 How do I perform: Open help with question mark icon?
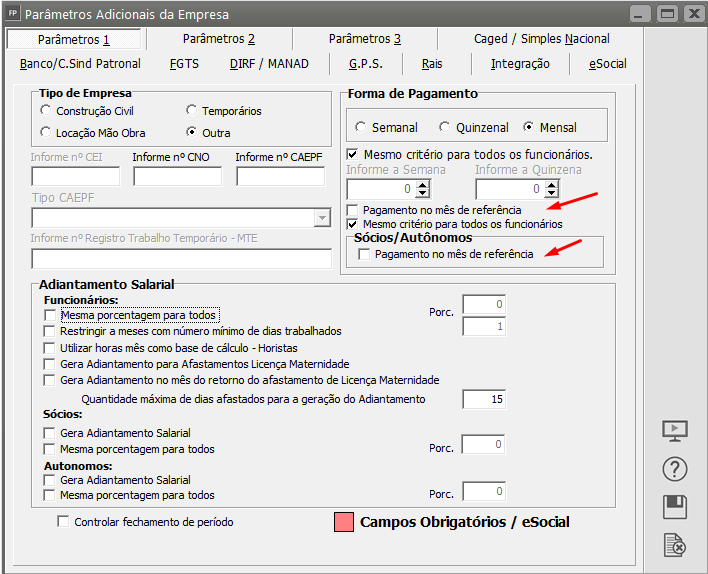coord(675,469)
